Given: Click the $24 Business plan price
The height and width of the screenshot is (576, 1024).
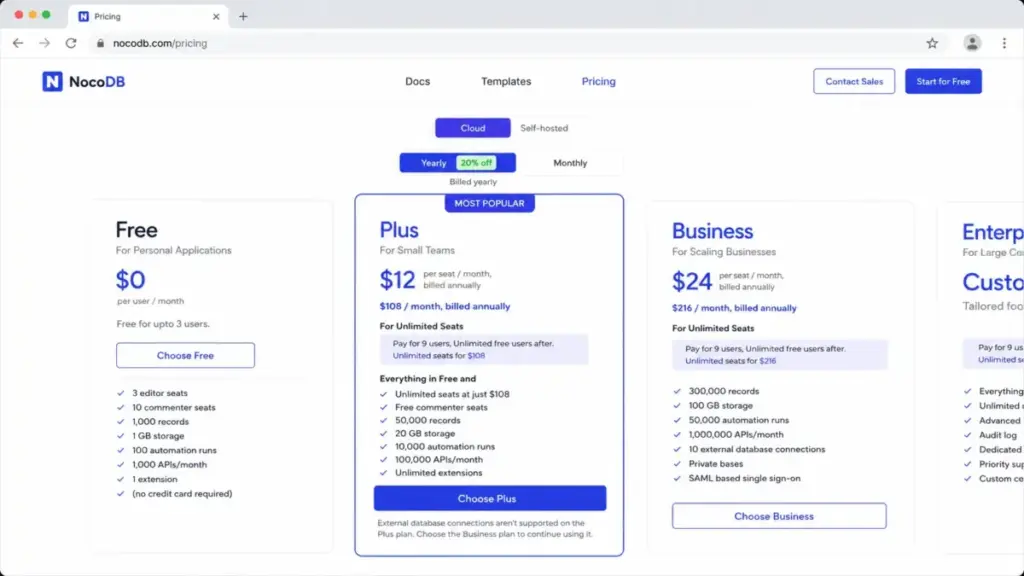Looking at the screenshot, I should [x=692, y=281].
